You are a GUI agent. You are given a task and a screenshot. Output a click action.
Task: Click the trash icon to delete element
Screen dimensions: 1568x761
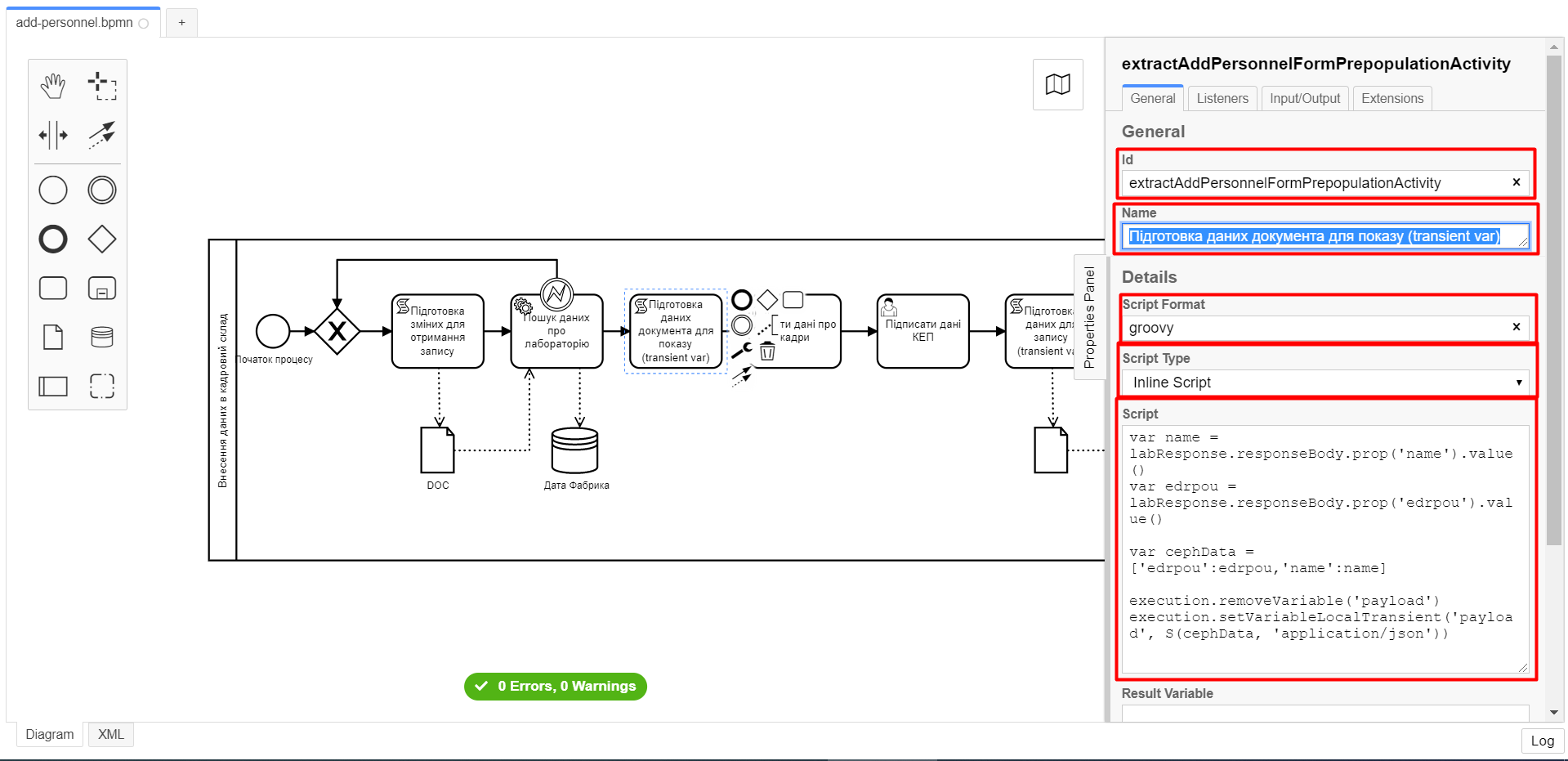click(x=767, y=351)
